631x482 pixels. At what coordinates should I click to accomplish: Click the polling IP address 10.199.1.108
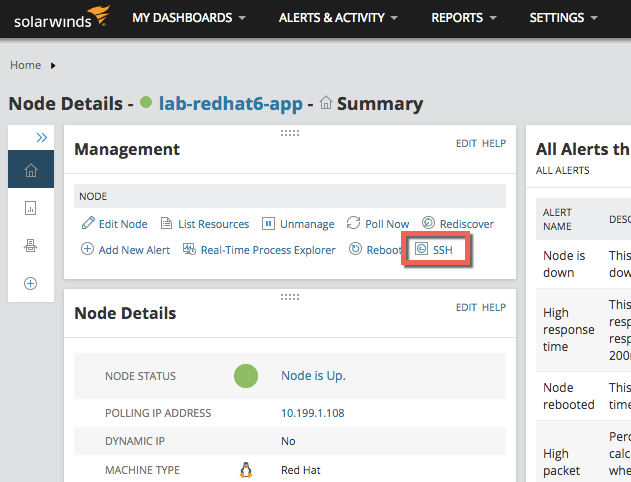pyautogui.click(x=313, y=413)
